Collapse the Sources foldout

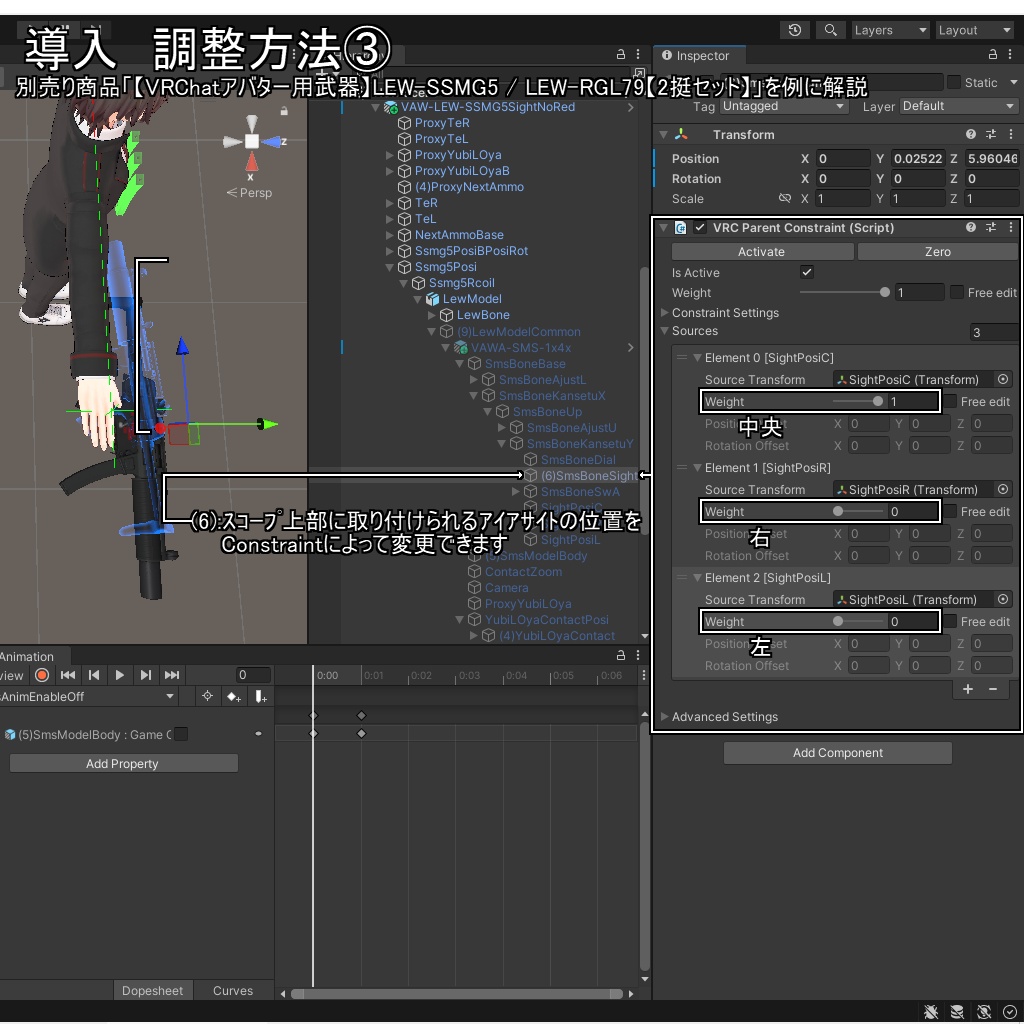click(x=664, y=331)
